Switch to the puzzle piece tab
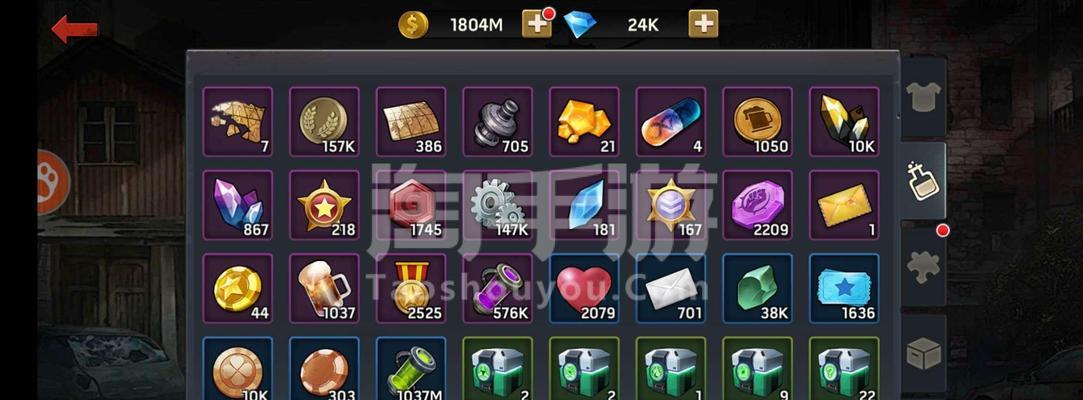 coord(923,266)
